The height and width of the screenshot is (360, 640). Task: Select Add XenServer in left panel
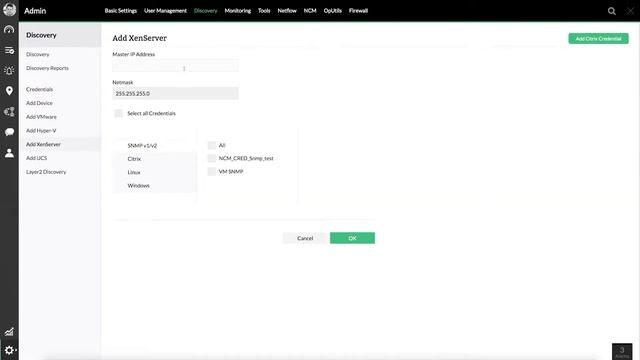pyautogui.click(x=43, y=144)
